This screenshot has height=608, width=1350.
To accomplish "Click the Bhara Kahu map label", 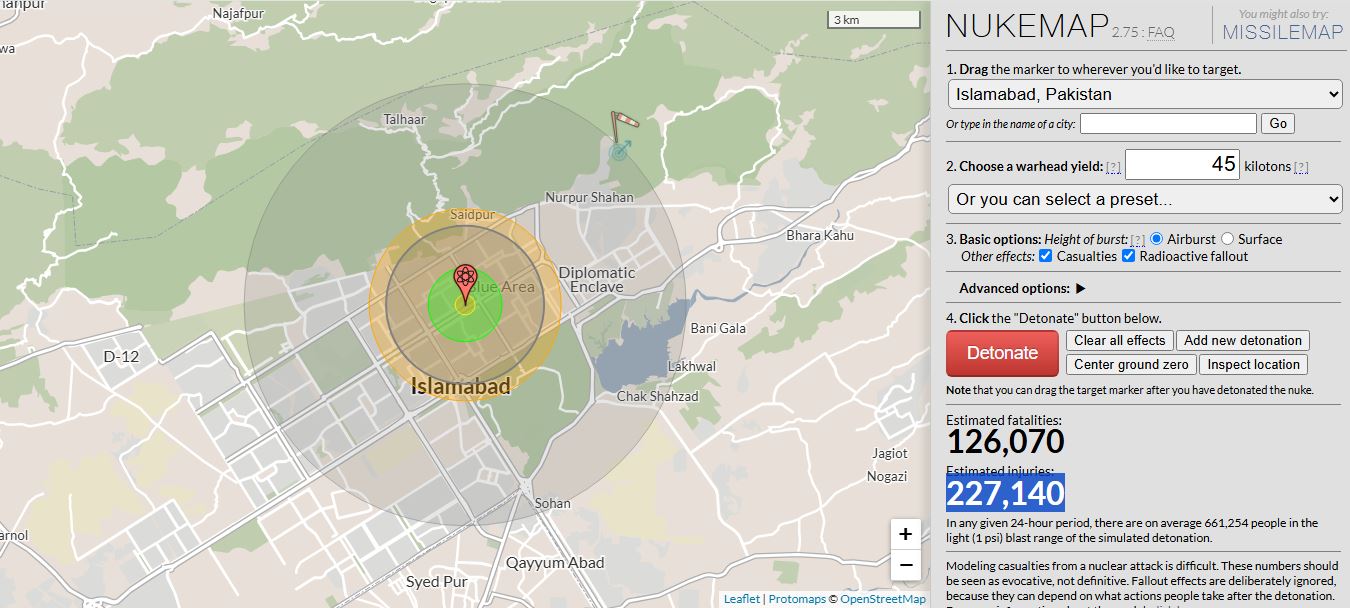I will click(820, 235).
